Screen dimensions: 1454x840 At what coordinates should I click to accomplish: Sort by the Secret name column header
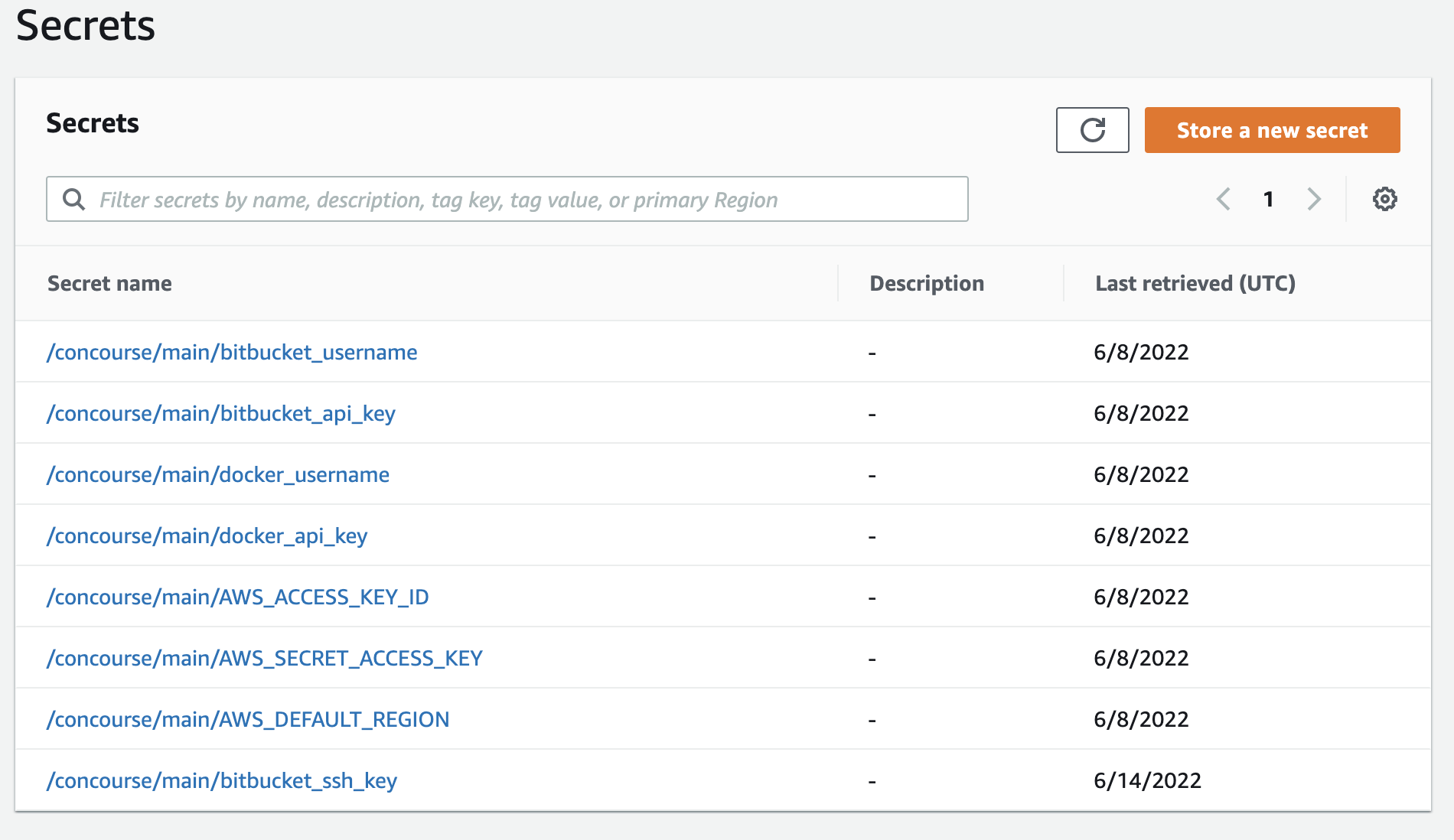point(109,283)
